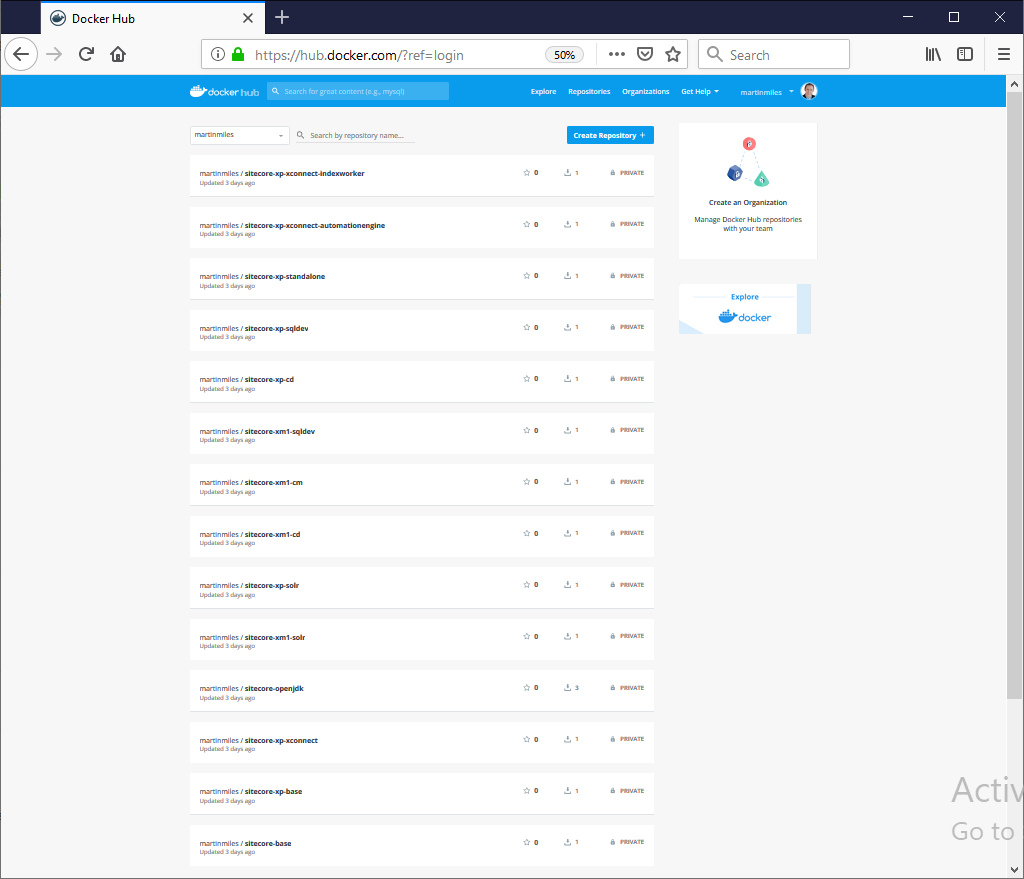Show the sidebars icon in toolbar
This screenshot has height=879, width=1024.
click(965, 55)
